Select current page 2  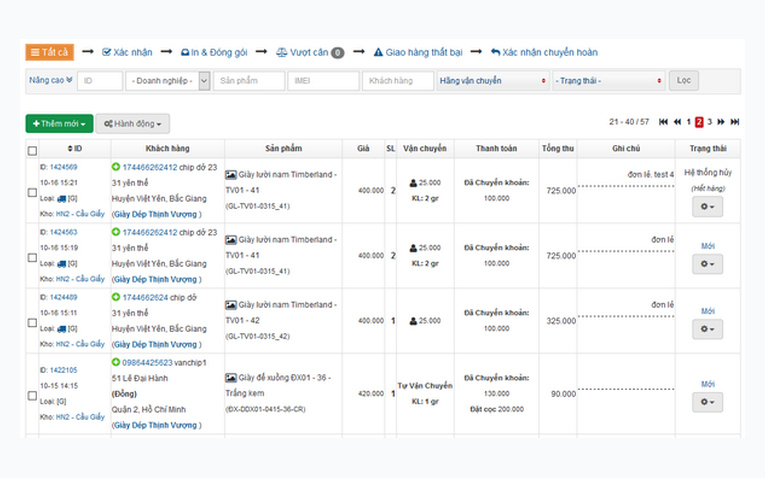coord(699,122)
